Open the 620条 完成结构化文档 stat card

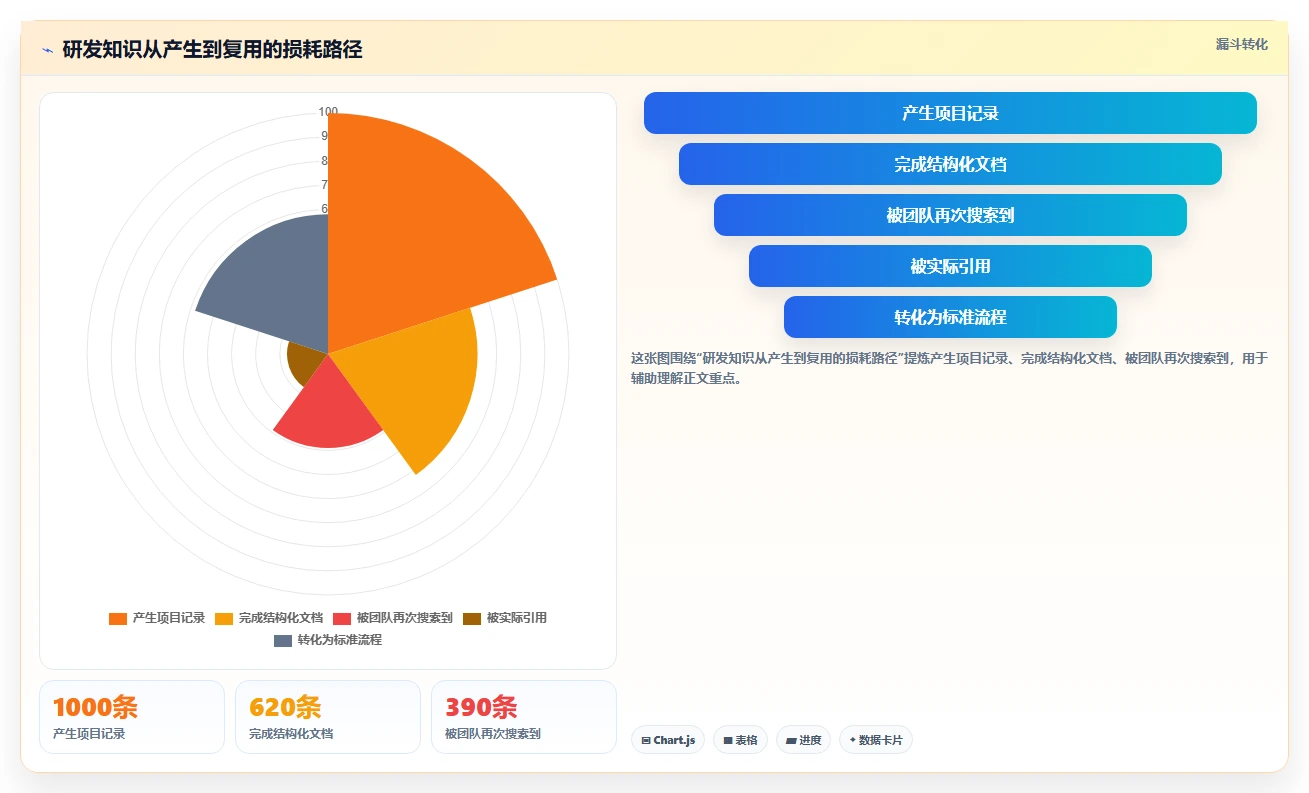tap(328, 717)
